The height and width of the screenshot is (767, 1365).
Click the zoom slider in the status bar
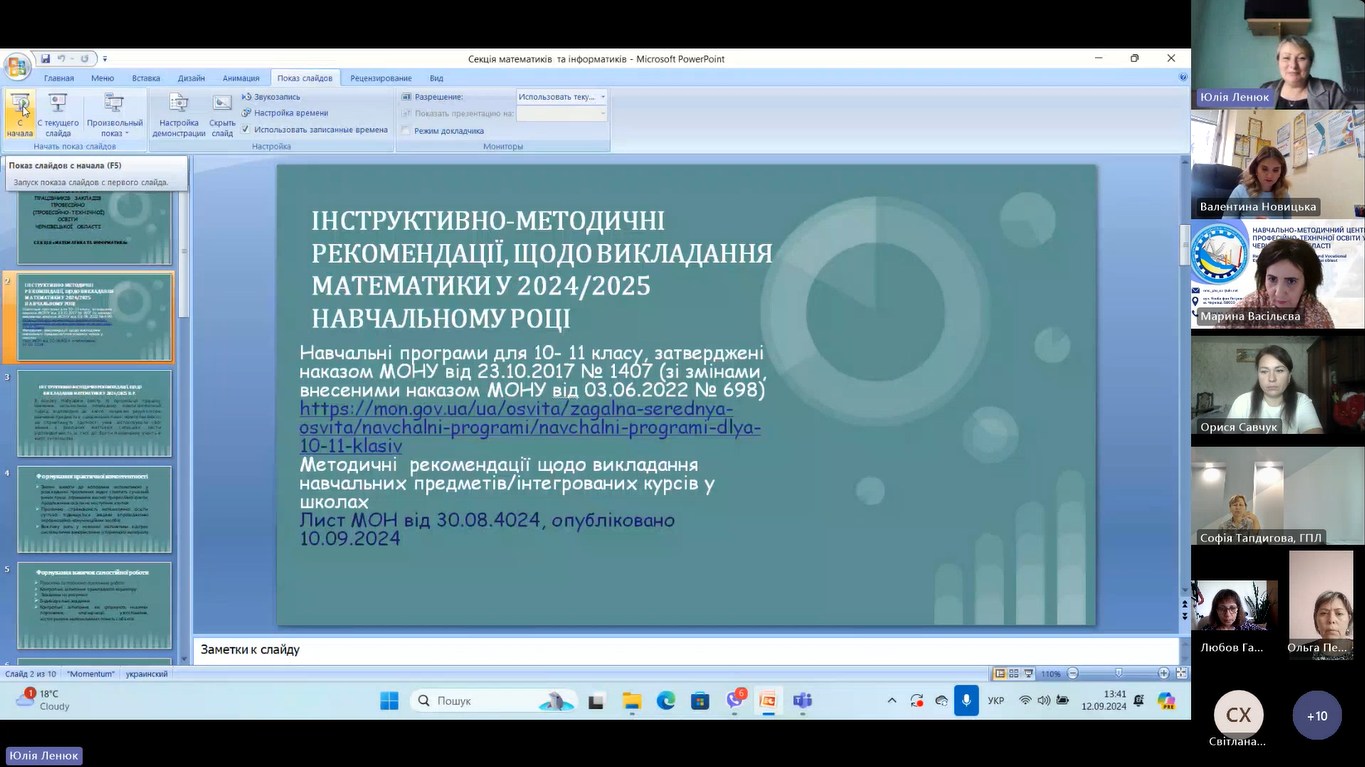[x=1118, y=674]
